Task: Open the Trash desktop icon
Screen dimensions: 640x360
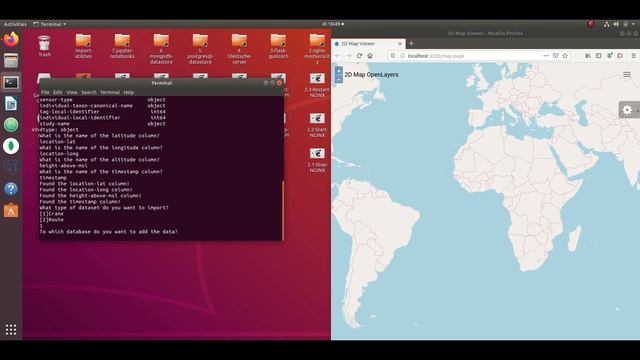Action: (x=44, y=46)
